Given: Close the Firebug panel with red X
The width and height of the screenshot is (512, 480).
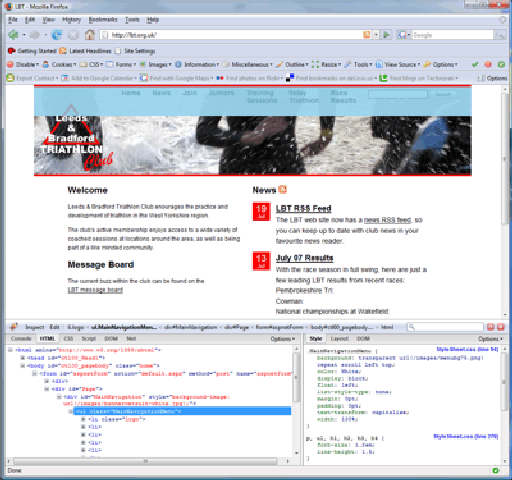Looking at the screenshot, I should click(501, 327).
